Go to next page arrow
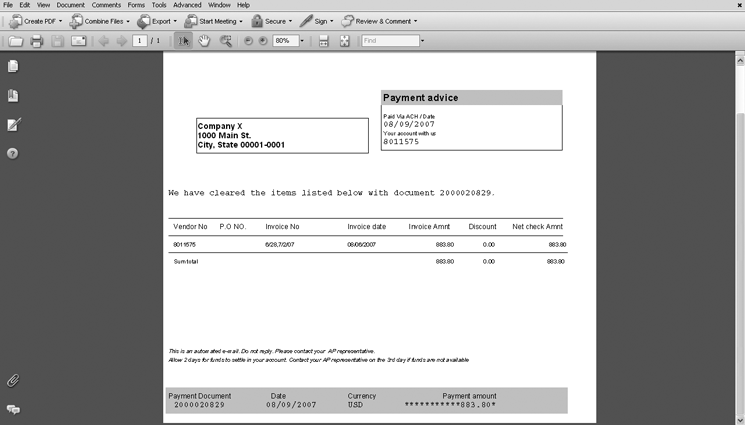The image size is (745, 425). [x=122, y=41]
